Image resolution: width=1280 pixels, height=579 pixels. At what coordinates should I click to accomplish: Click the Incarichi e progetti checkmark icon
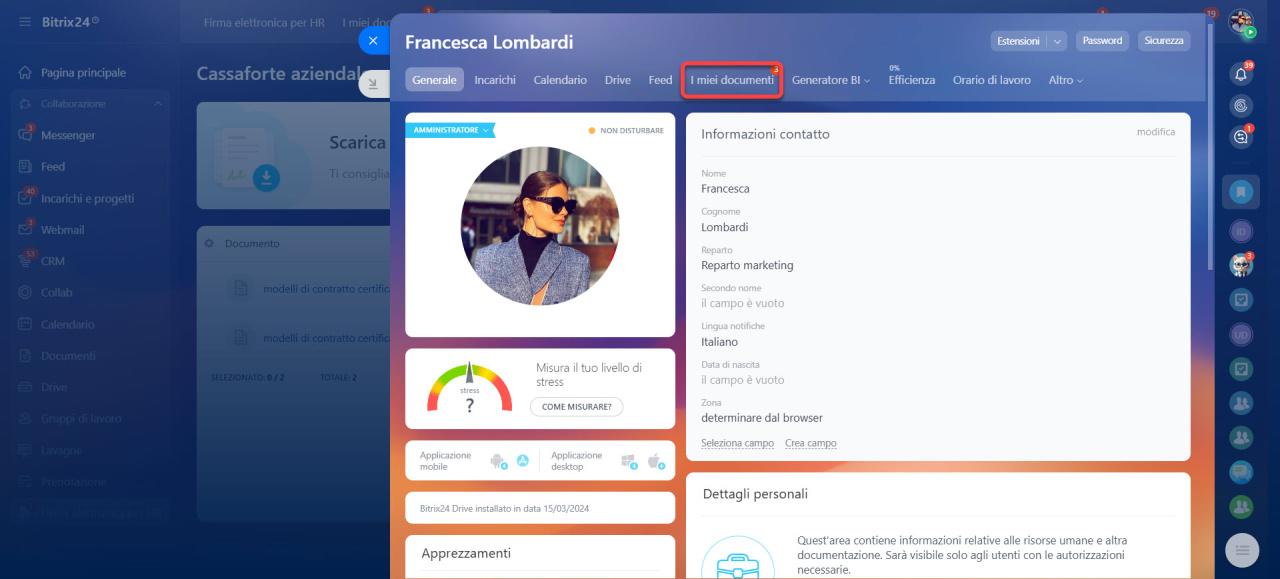(25, 198)
